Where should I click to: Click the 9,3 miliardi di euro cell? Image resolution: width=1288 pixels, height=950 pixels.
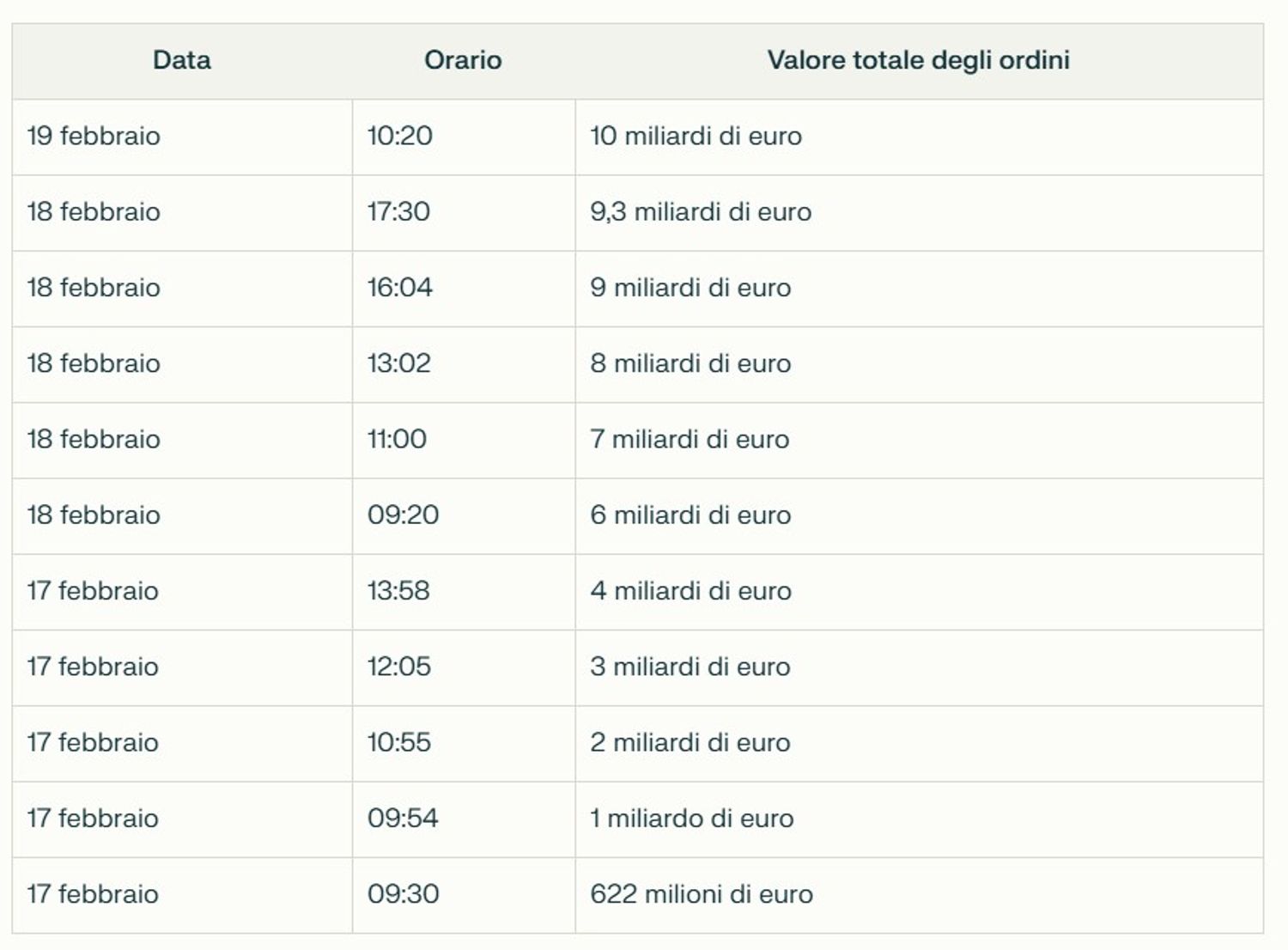pyautogui.click(x=701, y=212)
